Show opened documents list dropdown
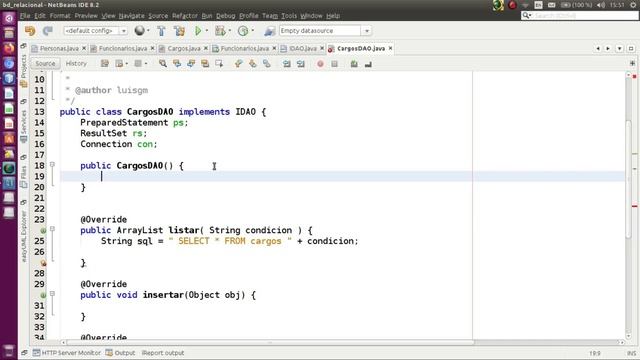This screenshot has width=640, height=360. [x=620, y=49]
